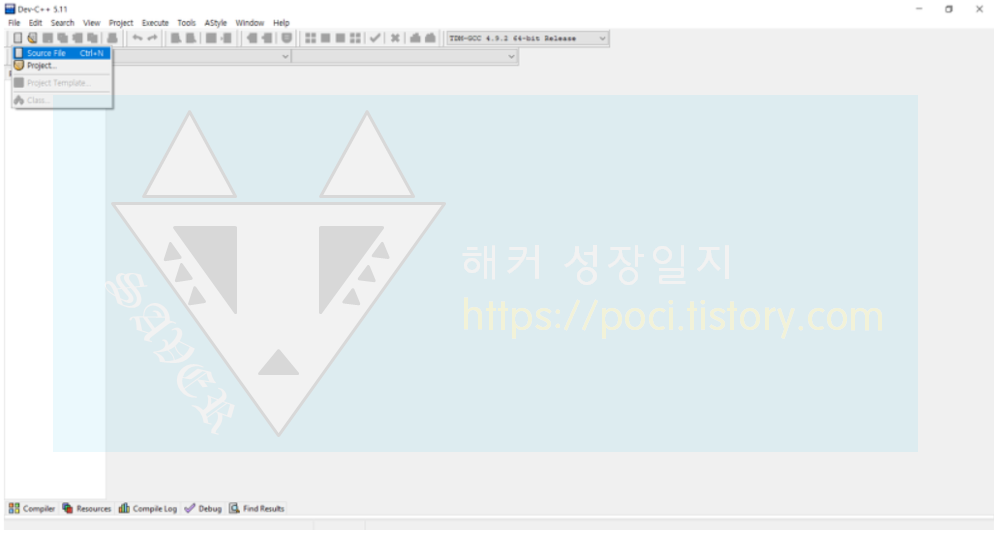Click the Close file toolbar icon
The width and height of the screenshot is (994, 538).
(x=77, y=38)
